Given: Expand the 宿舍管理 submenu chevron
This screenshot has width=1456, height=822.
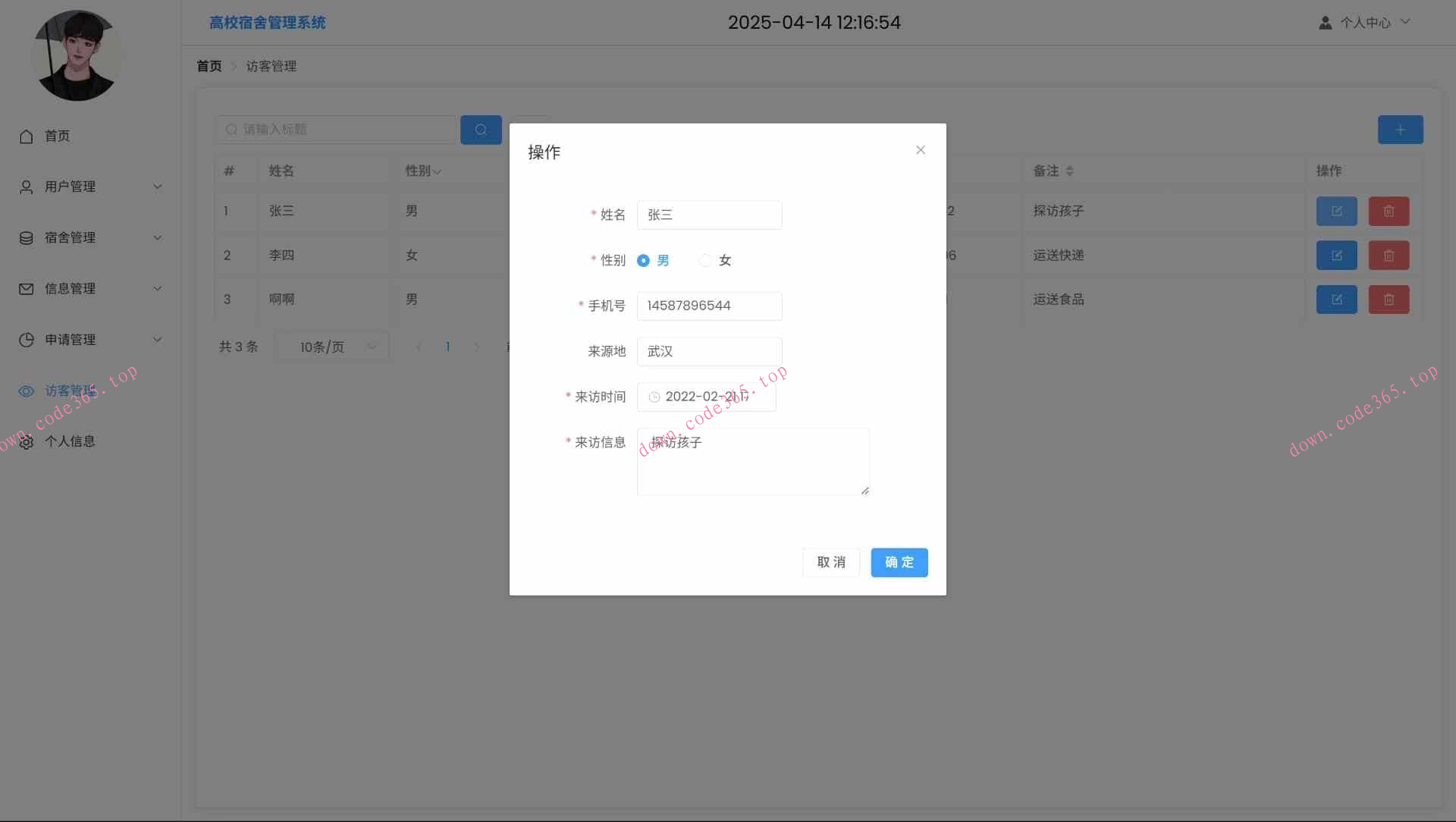Looking at the screenshot, I should [x=157, y=237].
